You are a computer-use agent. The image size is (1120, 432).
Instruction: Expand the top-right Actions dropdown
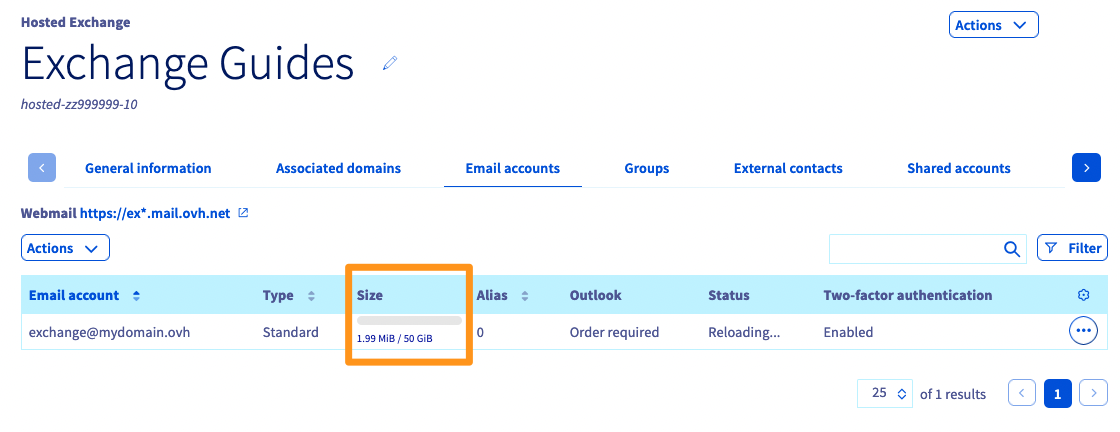[993, 25]
